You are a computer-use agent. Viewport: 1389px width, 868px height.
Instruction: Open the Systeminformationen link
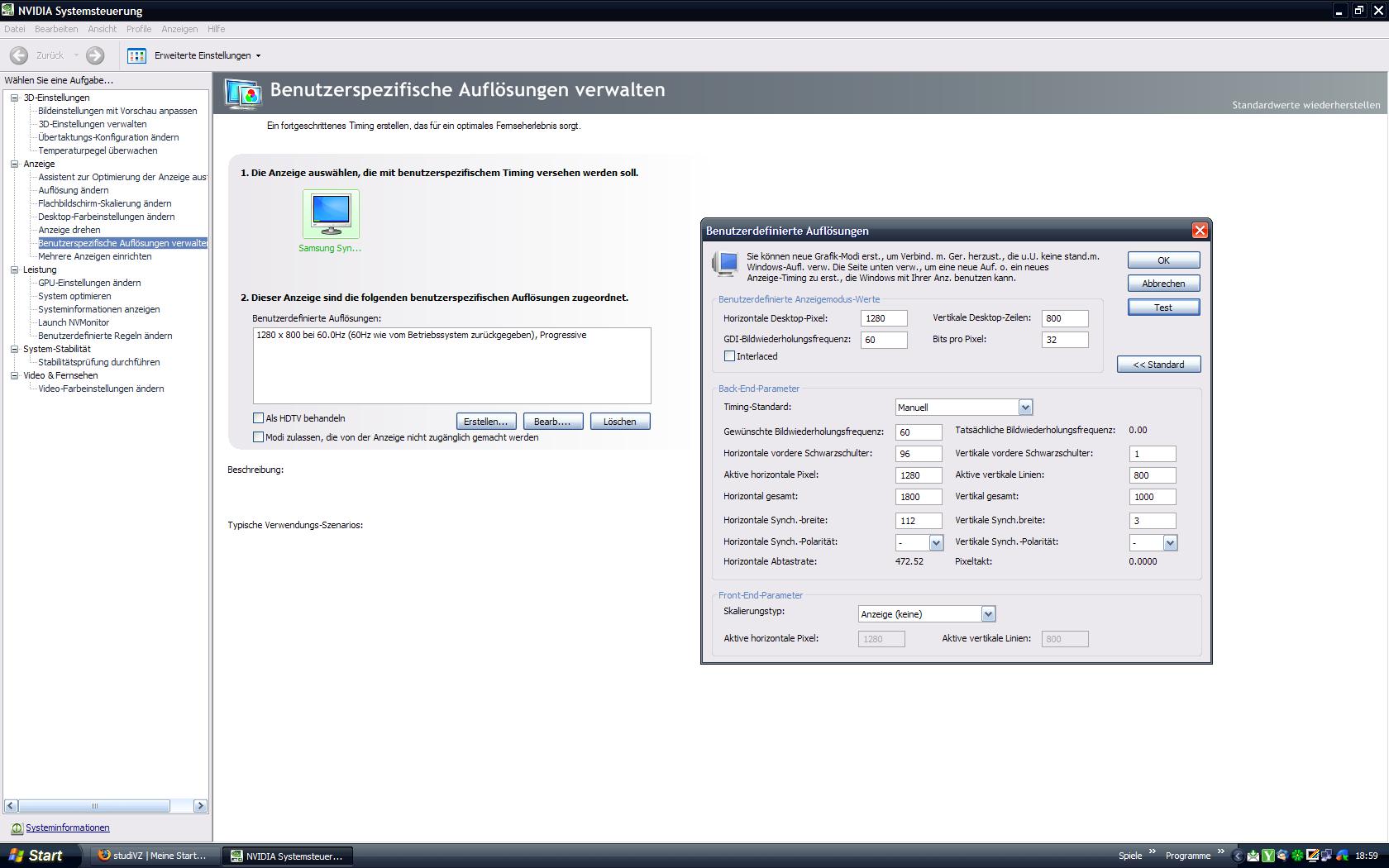(68, 828)
